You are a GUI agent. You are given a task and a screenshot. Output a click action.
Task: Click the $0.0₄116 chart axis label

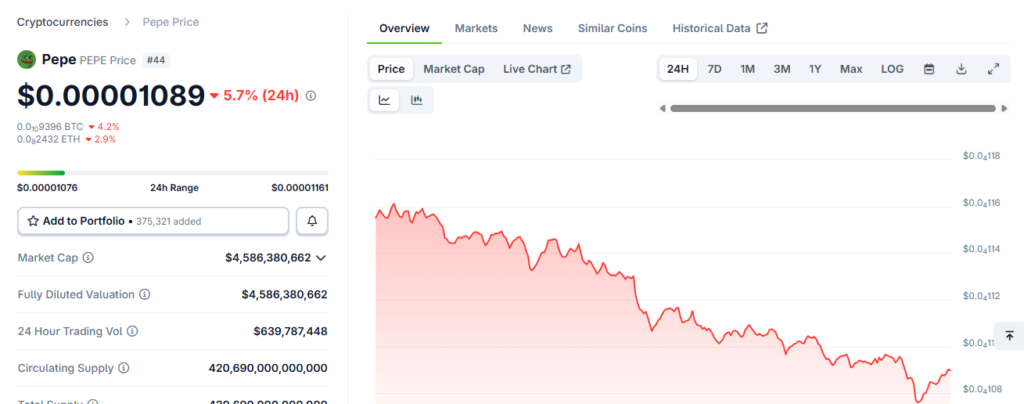[x=982, y=203]
